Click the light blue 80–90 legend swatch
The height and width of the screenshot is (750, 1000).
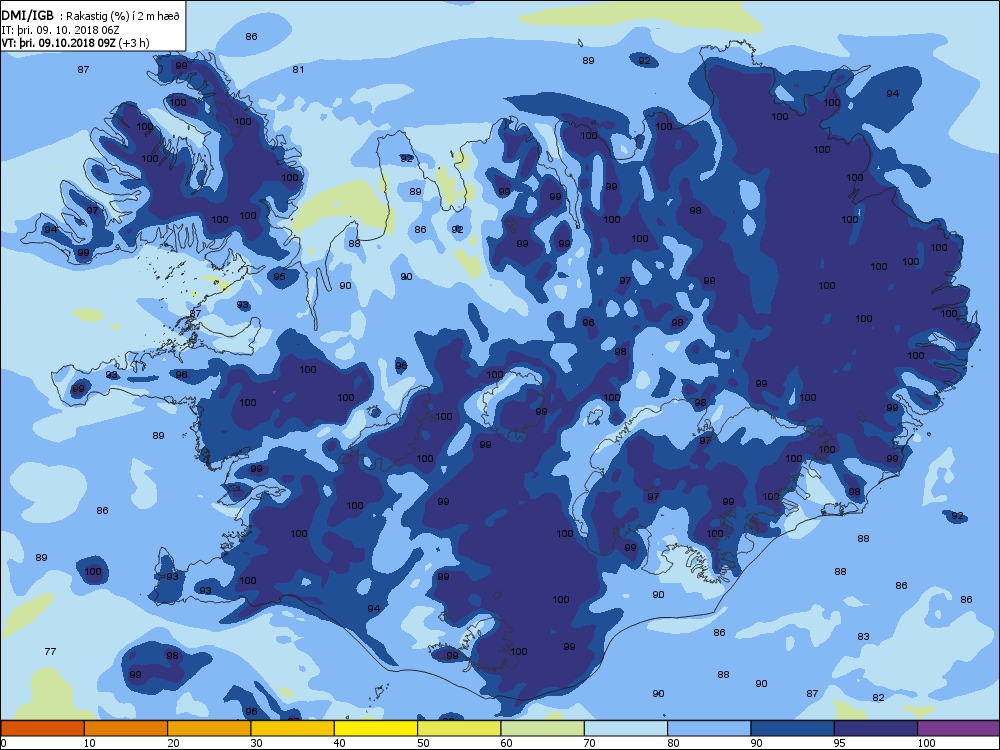tap(709, 728)
